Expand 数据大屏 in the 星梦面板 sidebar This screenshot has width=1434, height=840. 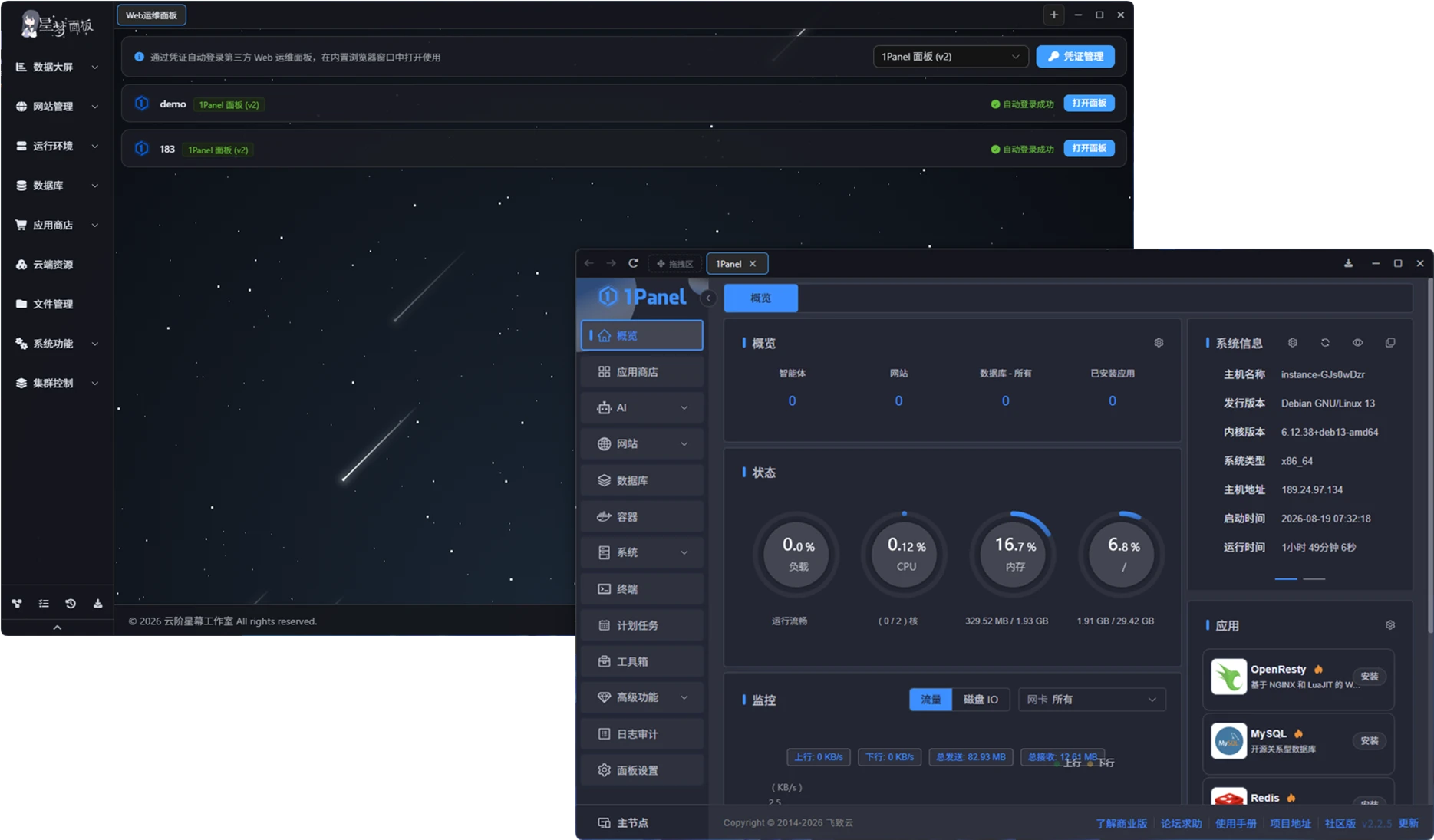[x=58, y=68]
